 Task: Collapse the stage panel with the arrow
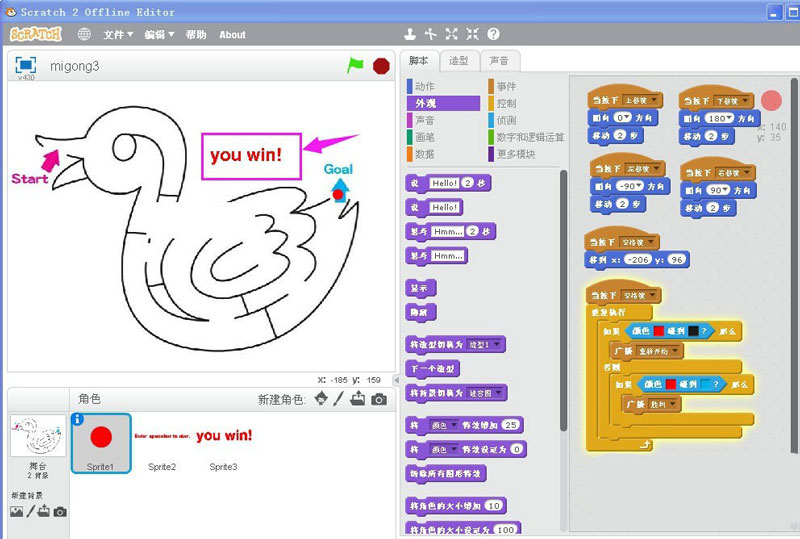tap(396, 380)
